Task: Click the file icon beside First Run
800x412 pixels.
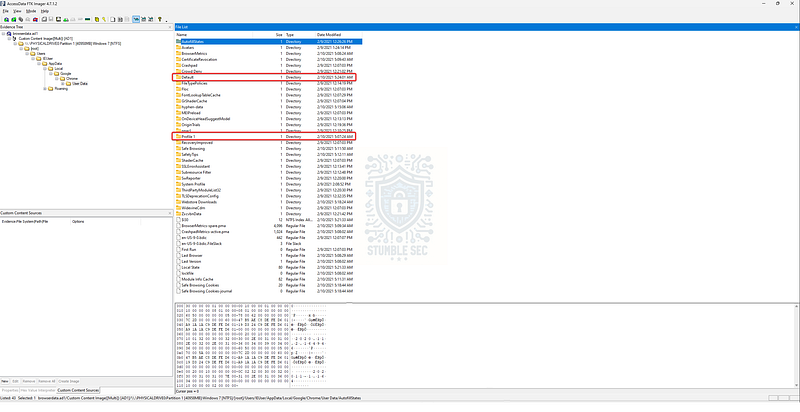Action: [179, 249]
